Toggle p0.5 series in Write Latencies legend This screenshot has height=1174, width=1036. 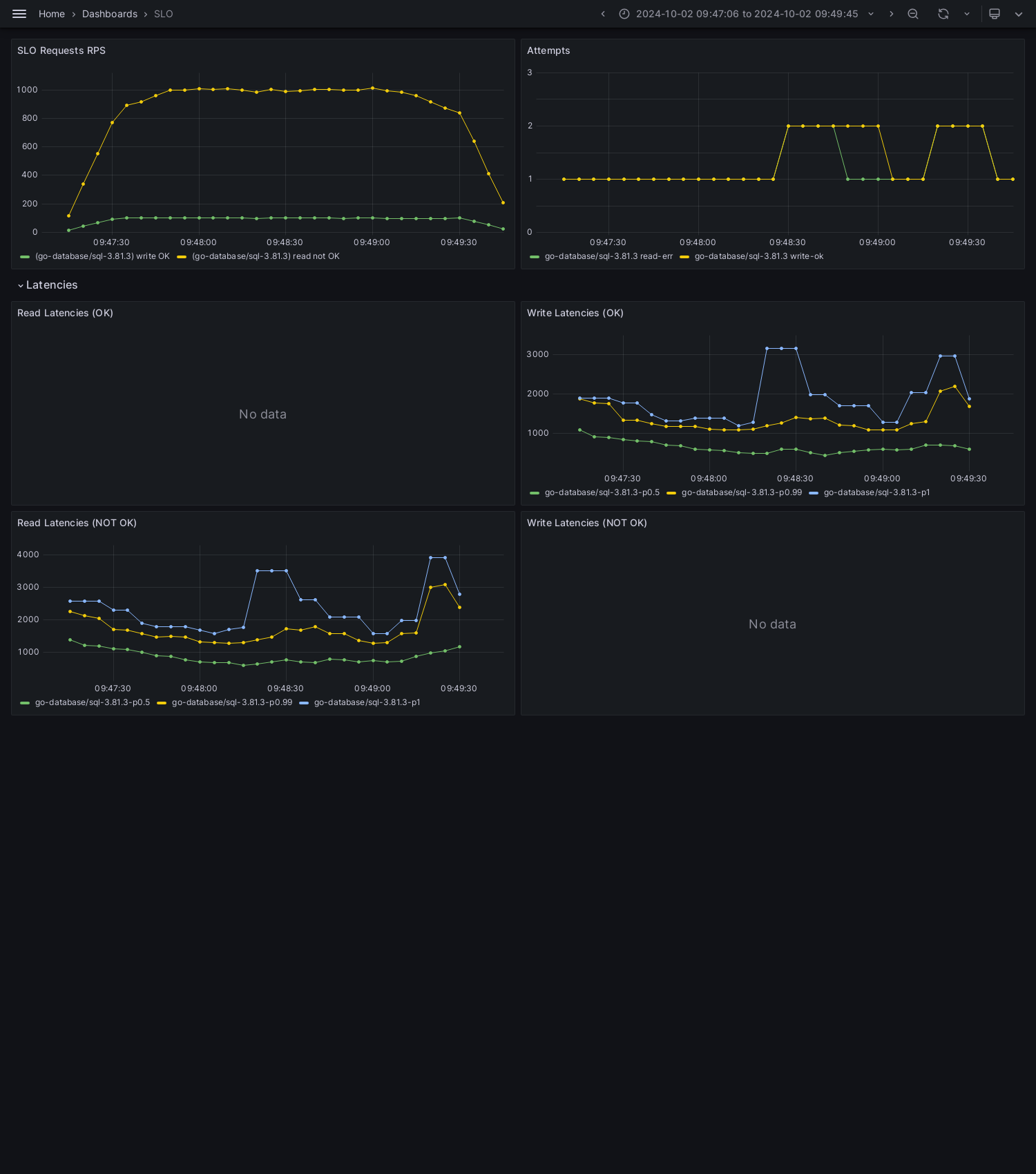tap(602, 492)
